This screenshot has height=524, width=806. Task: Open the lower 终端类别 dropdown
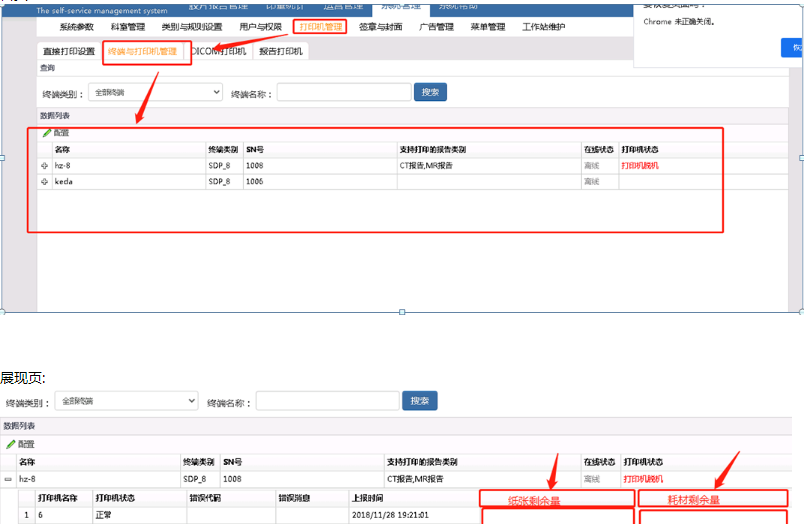(126, 401)
